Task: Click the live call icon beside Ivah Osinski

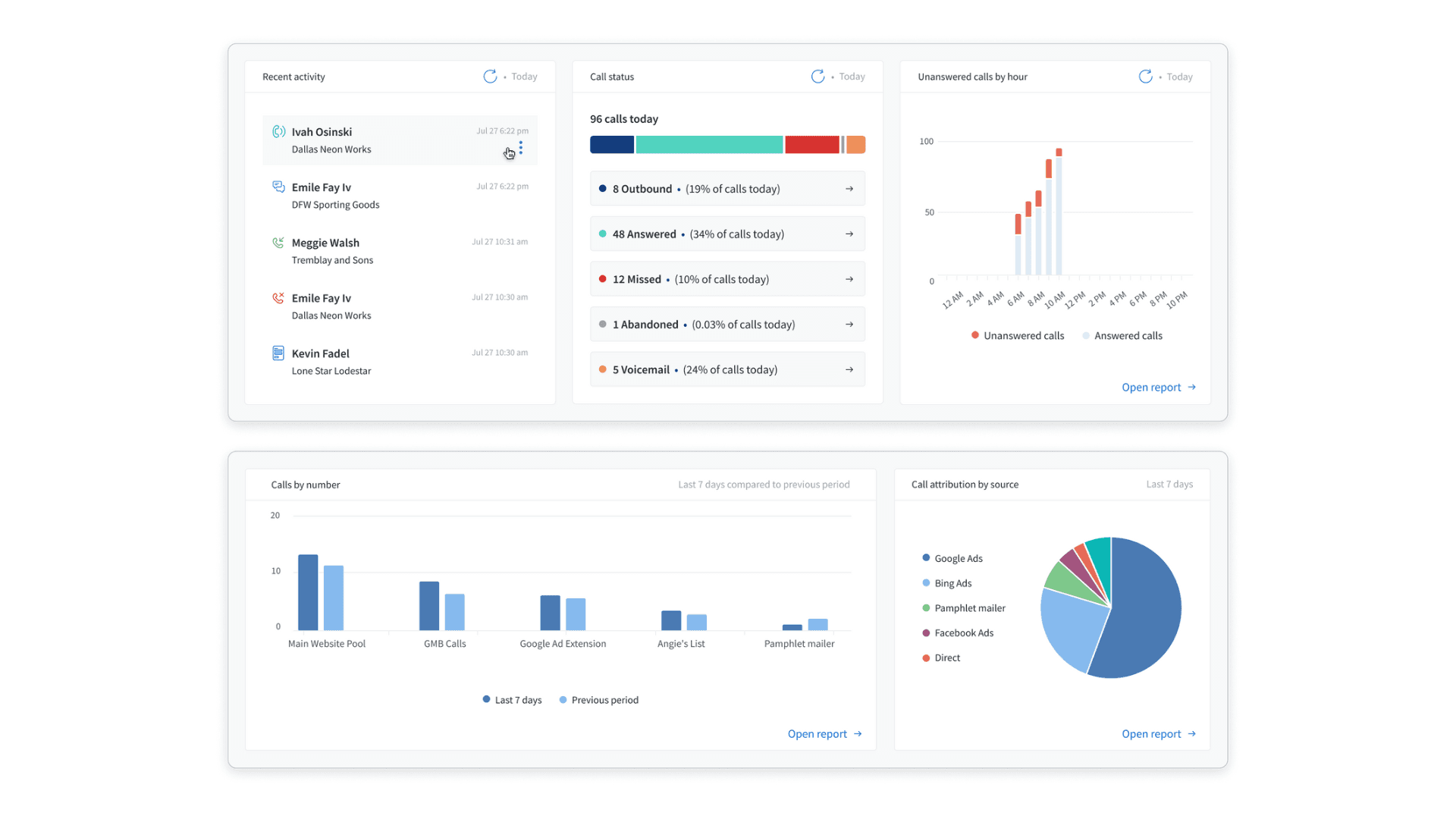Action: coord(278,132)
